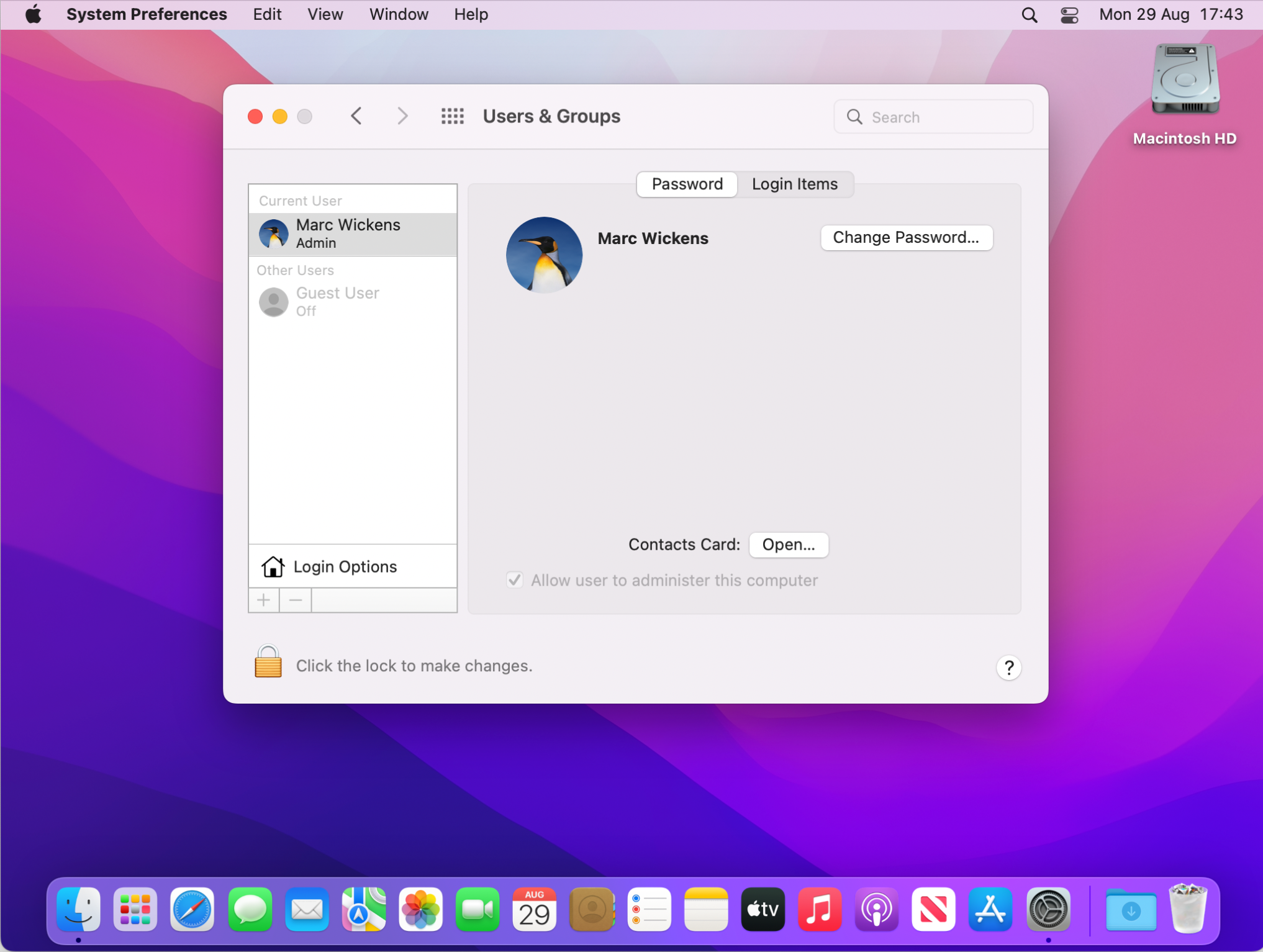This screenshot has height=952, width=1263.
Task: Open the Help menu
Action: click(471, 14)
